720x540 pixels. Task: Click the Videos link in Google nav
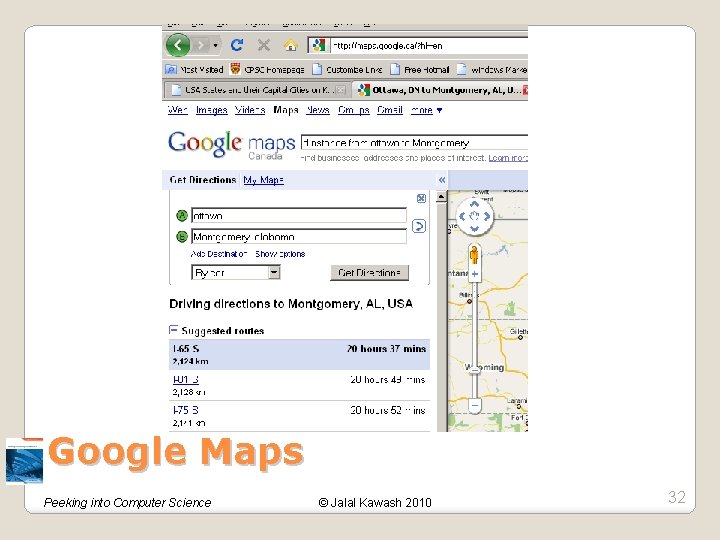click(x=250, y=110)
